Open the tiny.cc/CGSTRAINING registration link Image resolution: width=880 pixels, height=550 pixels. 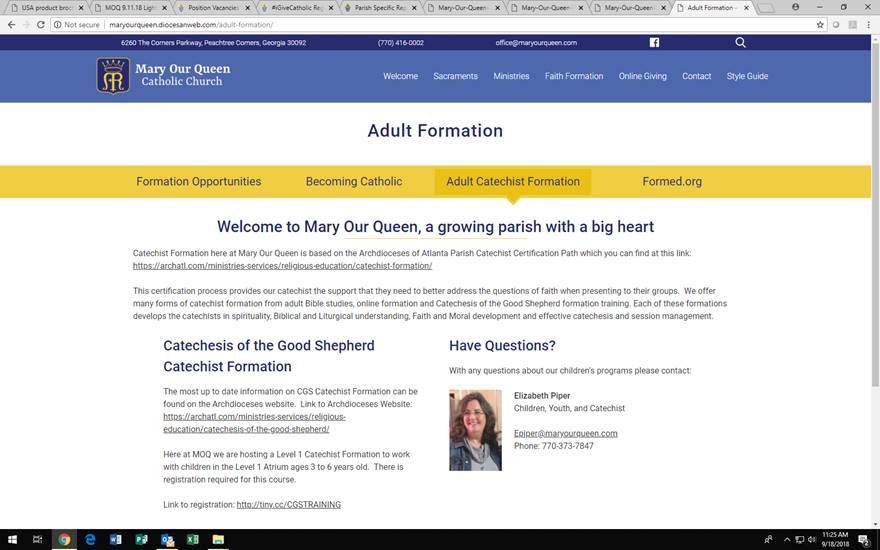tap(288, 505)
